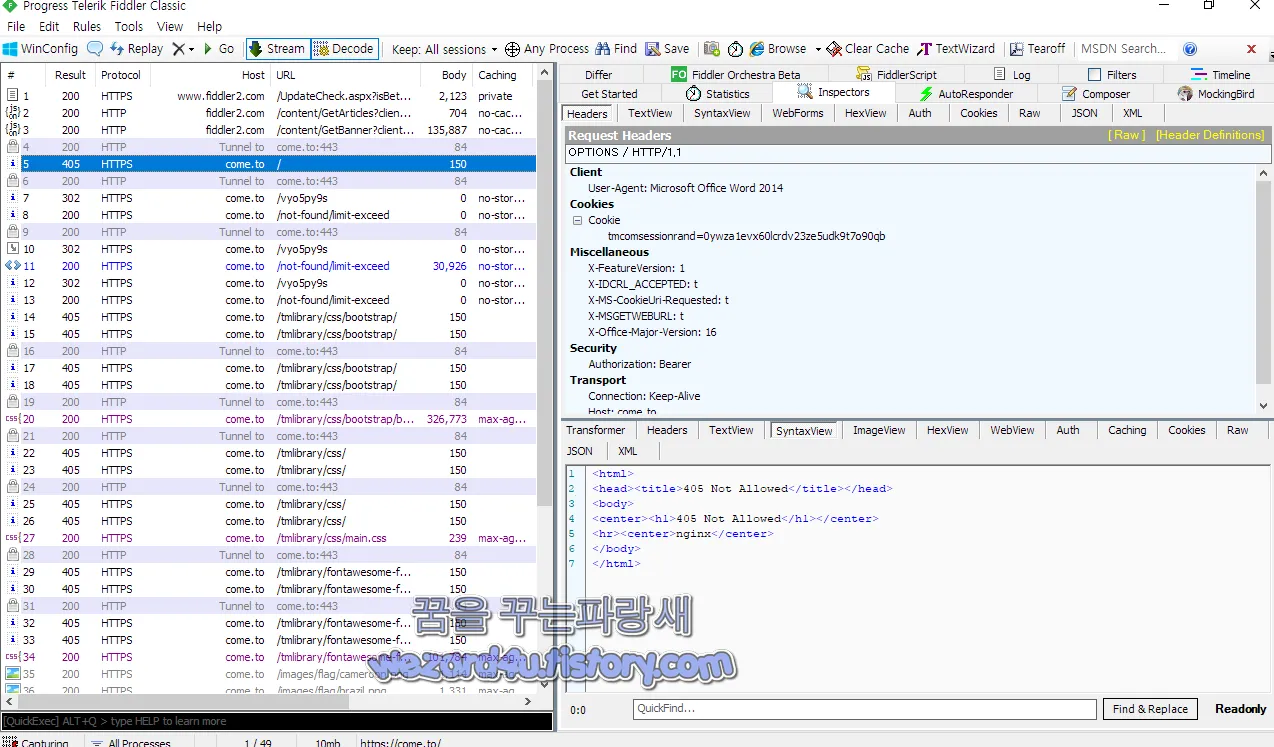Open the Log tab

1012,75
